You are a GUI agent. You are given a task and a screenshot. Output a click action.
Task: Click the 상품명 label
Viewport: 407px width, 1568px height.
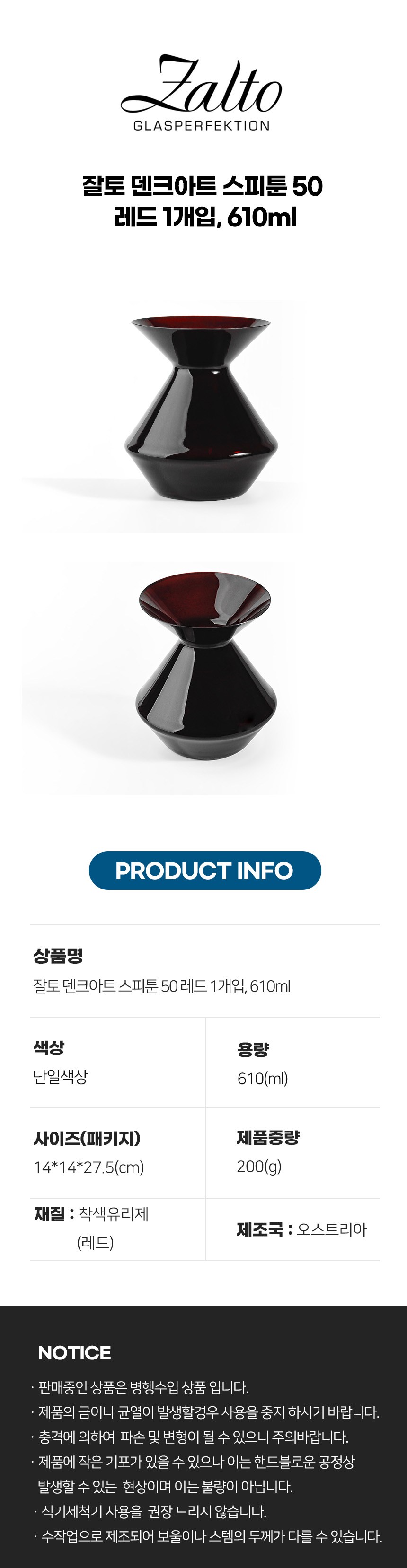pyautogui.click(x=58, y=956)
